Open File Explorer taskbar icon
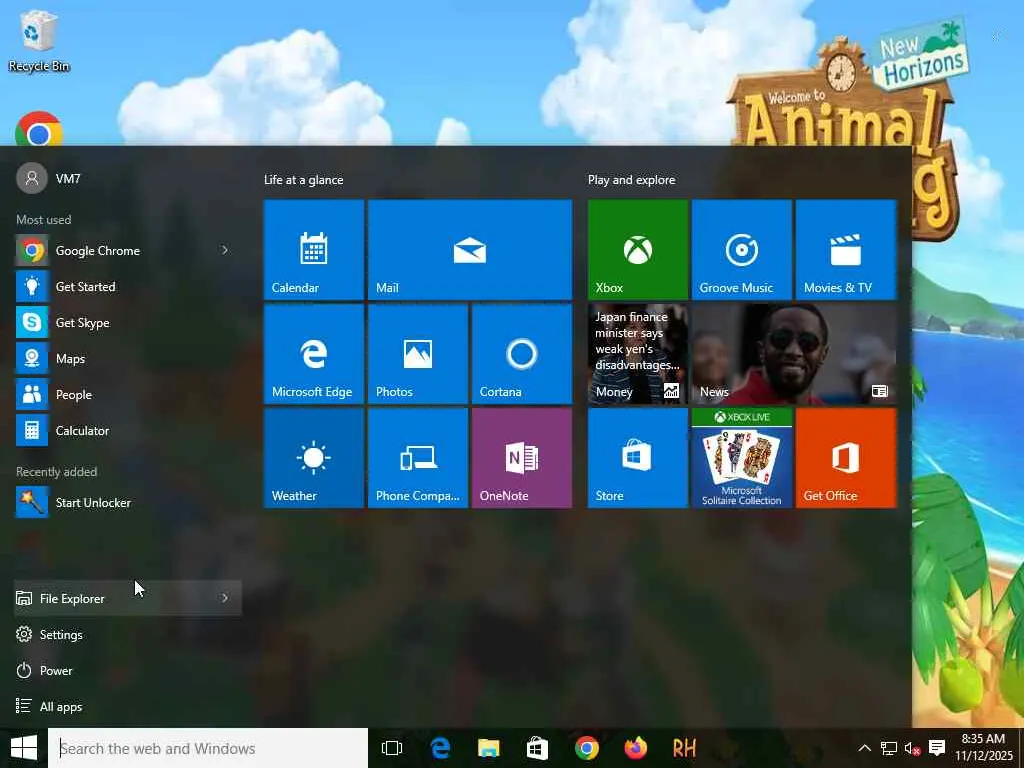Image resolution: width=1024 pixels, height=768 pixels. pos(488,748)
